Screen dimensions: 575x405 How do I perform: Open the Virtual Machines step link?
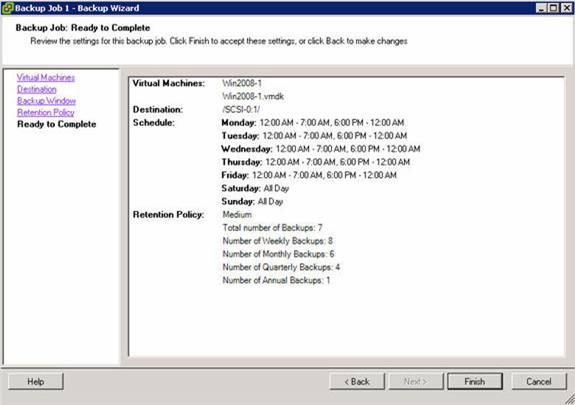pyautogui.click(x=45, y=77)
